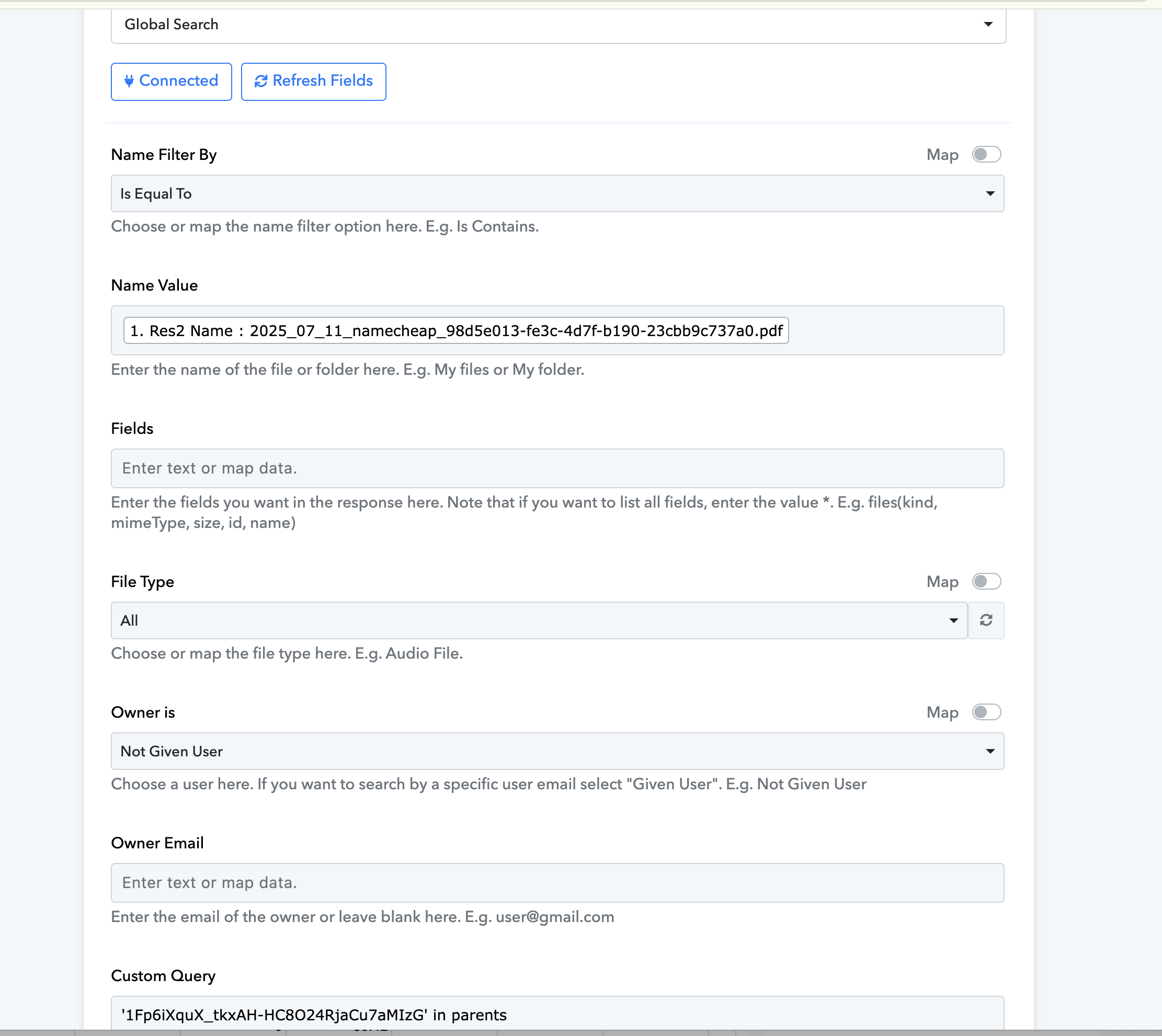The height and width of the screenshot is (1036, 1162).
Task: Open the Global Search selector
Action: [558, 25]
